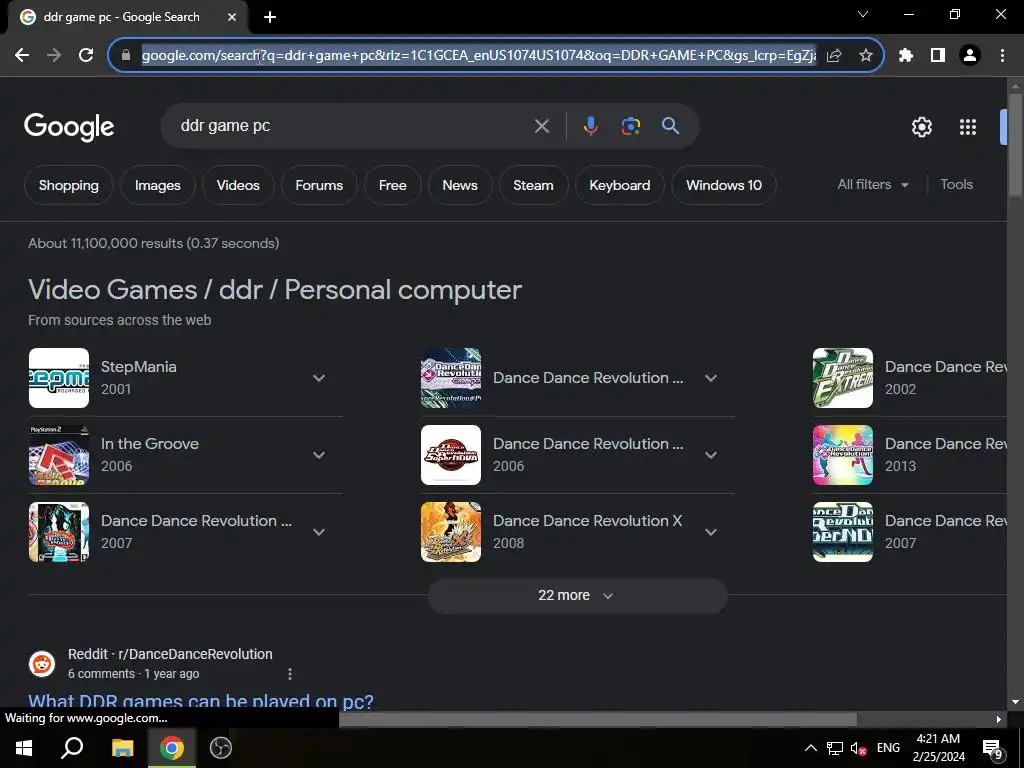Expand the Dance Dance Revolution X entry
The width and height of the screenshot is (1024, 768).
[711, 532]
